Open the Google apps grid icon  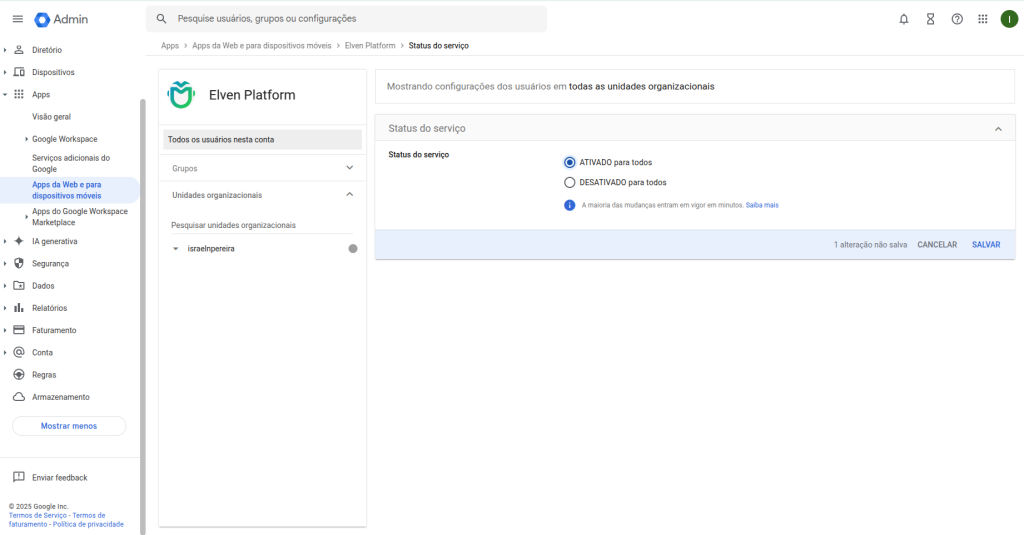click(983, 19)
